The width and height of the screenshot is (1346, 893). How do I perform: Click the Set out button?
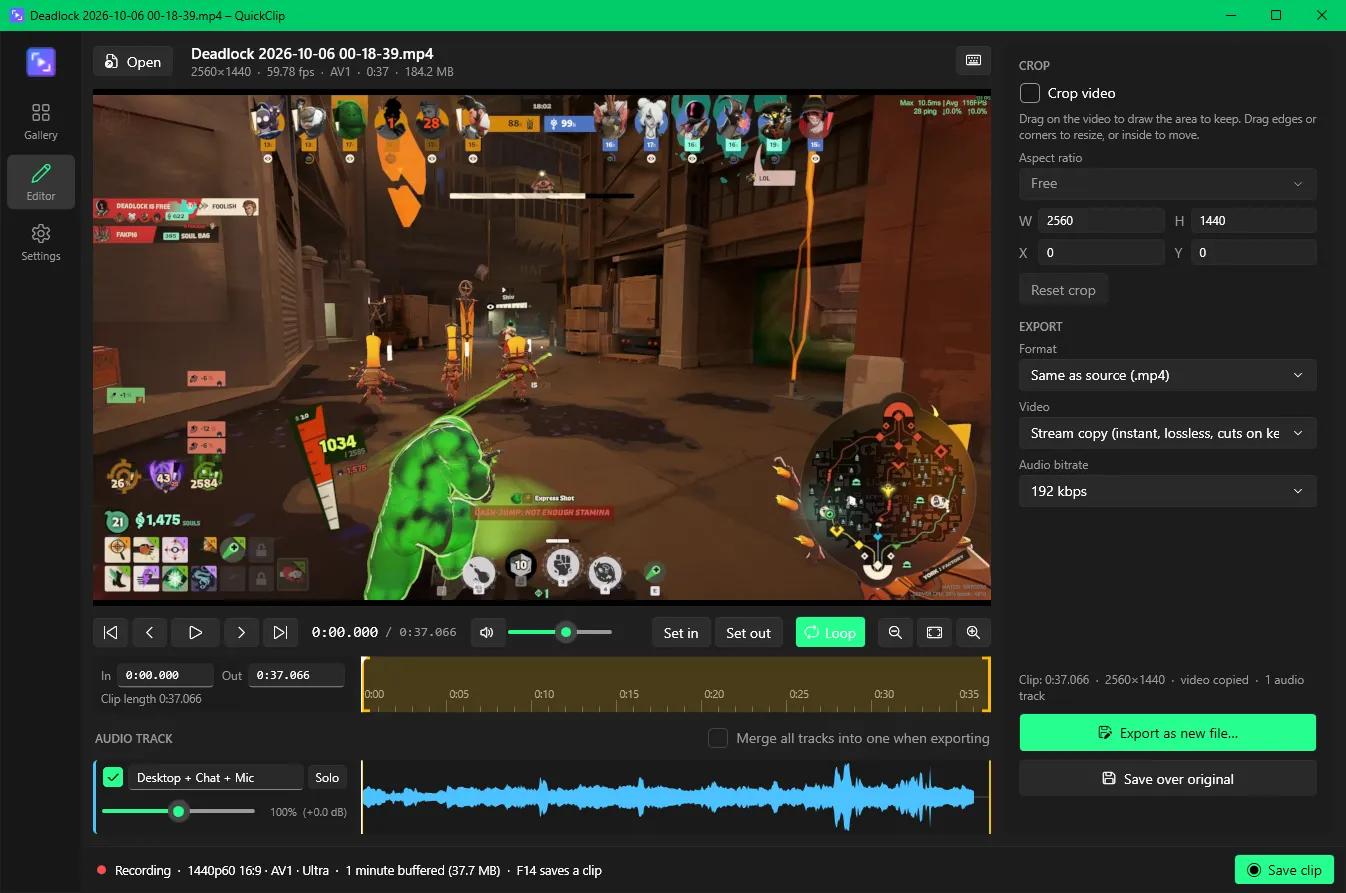(x=748, y=632)
